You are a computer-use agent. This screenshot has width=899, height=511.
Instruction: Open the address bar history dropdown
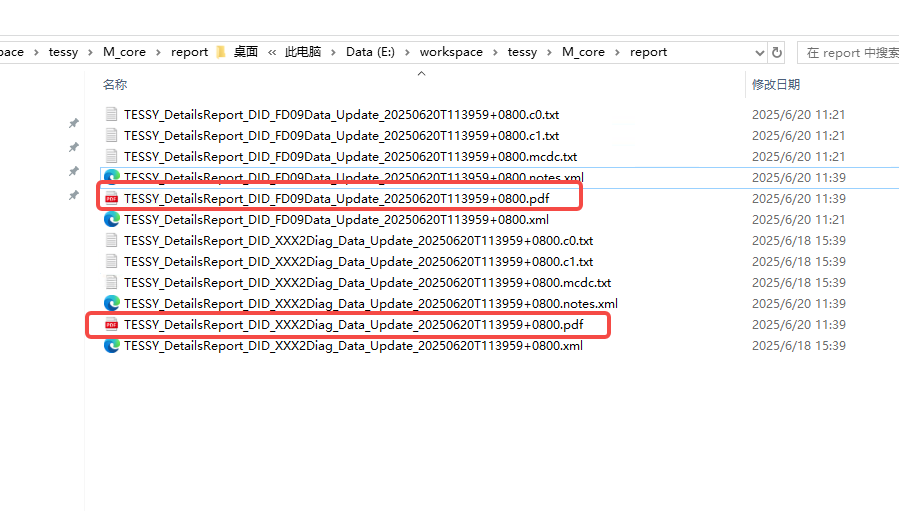pos(760,53)
